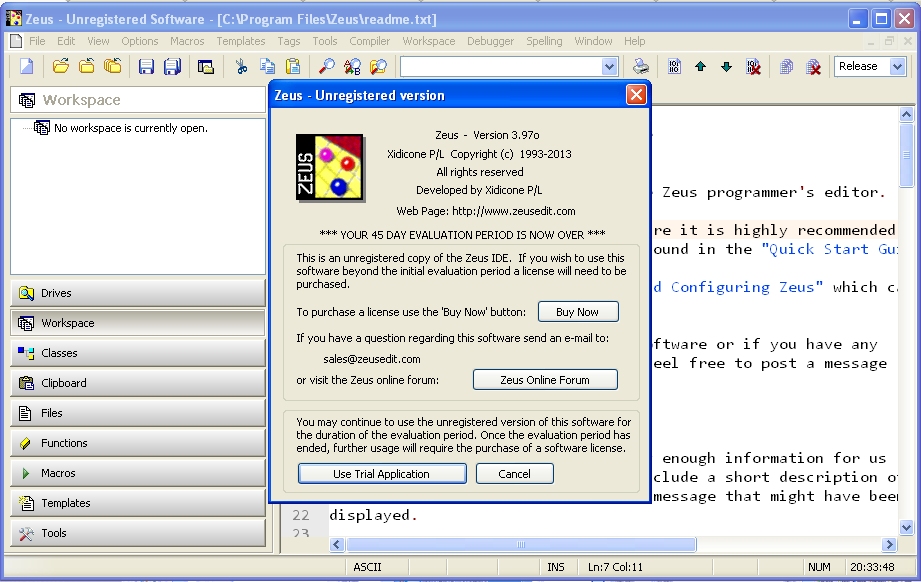Open the File menu
Screen dimensions: 921x582
pyautogui.click(x=37, y=41)
